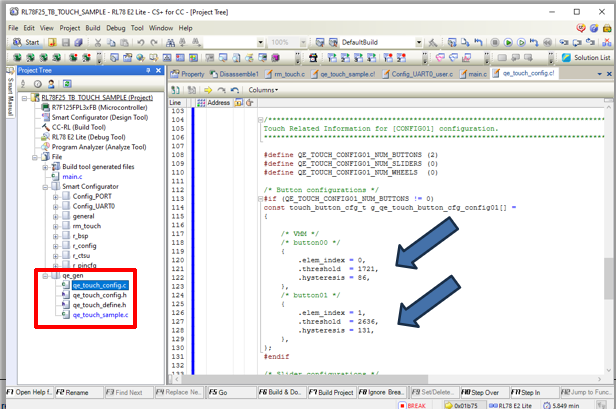The height and width of the screenshot is (409, 616).
Task: Click the Program Analyzer tool icon
Action: 44,147
